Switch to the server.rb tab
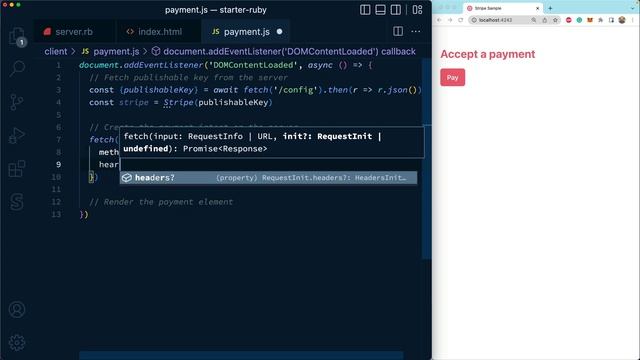The height and width of the screenshot is (360, 640). pos(68,31)
